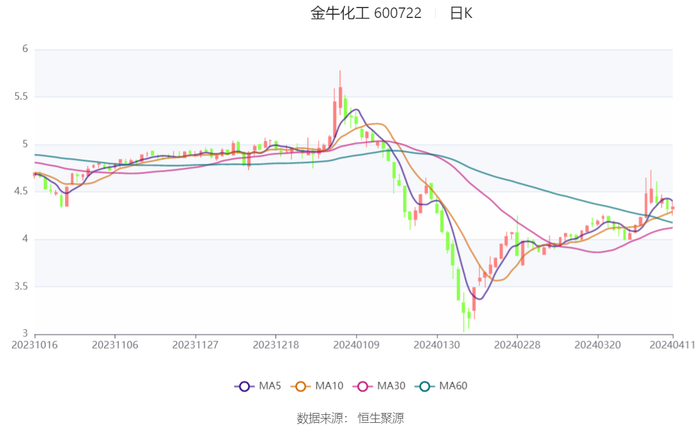Click x-axis date label 20240130
The width and height of the screenshot is (700, 426).
pos(437,345)
